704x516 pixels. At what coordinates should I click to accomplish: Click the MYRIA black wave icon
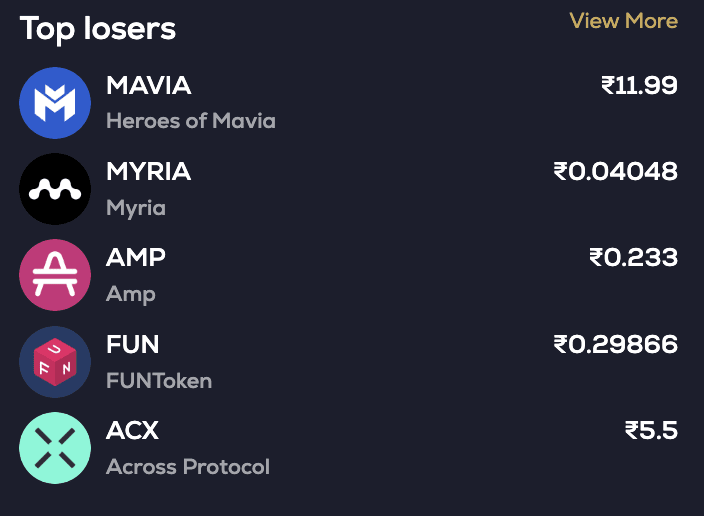(x=55, y=189)
